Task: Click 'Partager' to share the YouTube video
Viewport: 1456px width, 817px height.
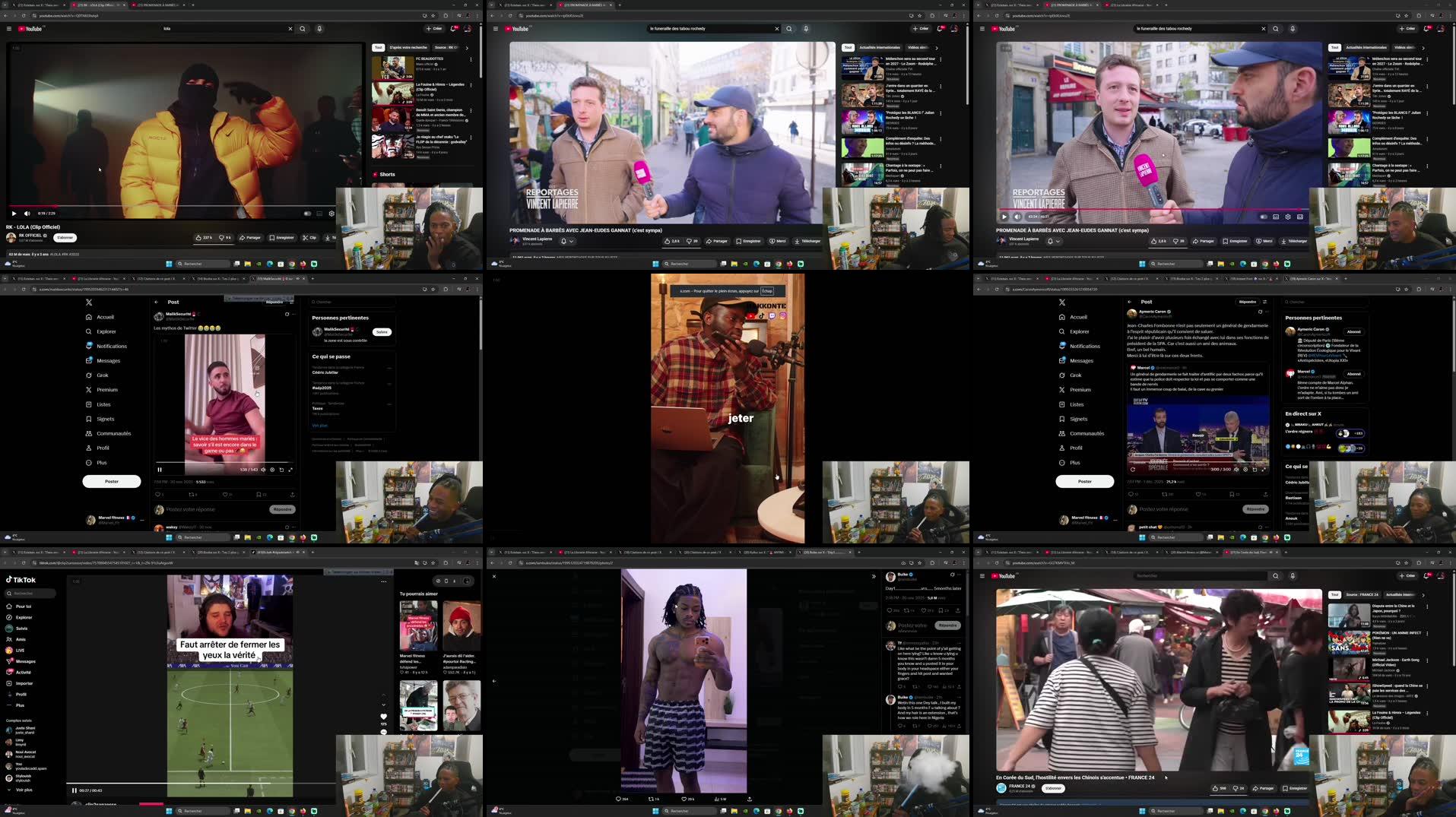Action: 717,241
